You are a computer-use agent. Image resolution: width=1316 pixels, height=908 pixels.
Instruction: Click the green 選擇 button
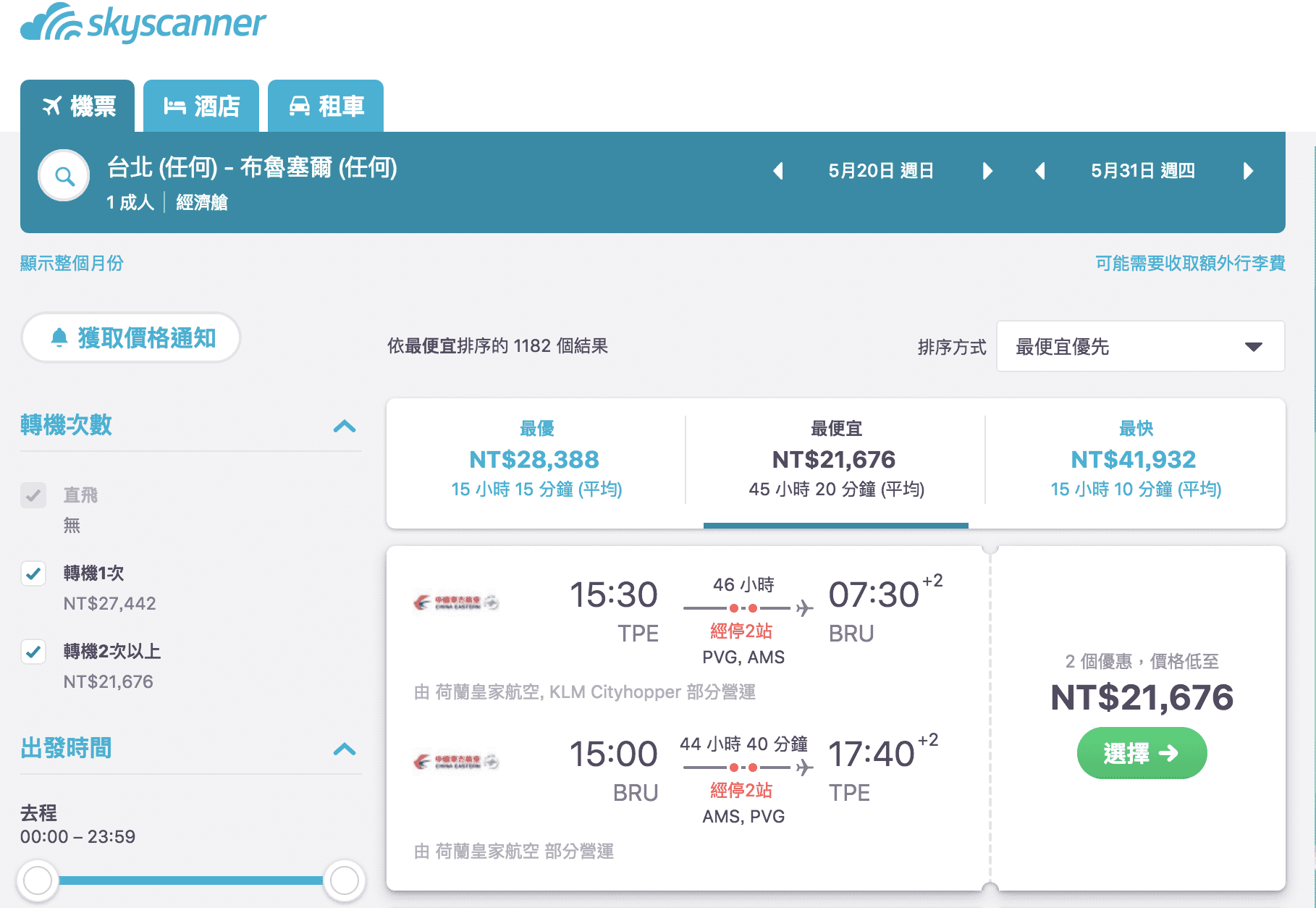click(x=1142, y=753)
